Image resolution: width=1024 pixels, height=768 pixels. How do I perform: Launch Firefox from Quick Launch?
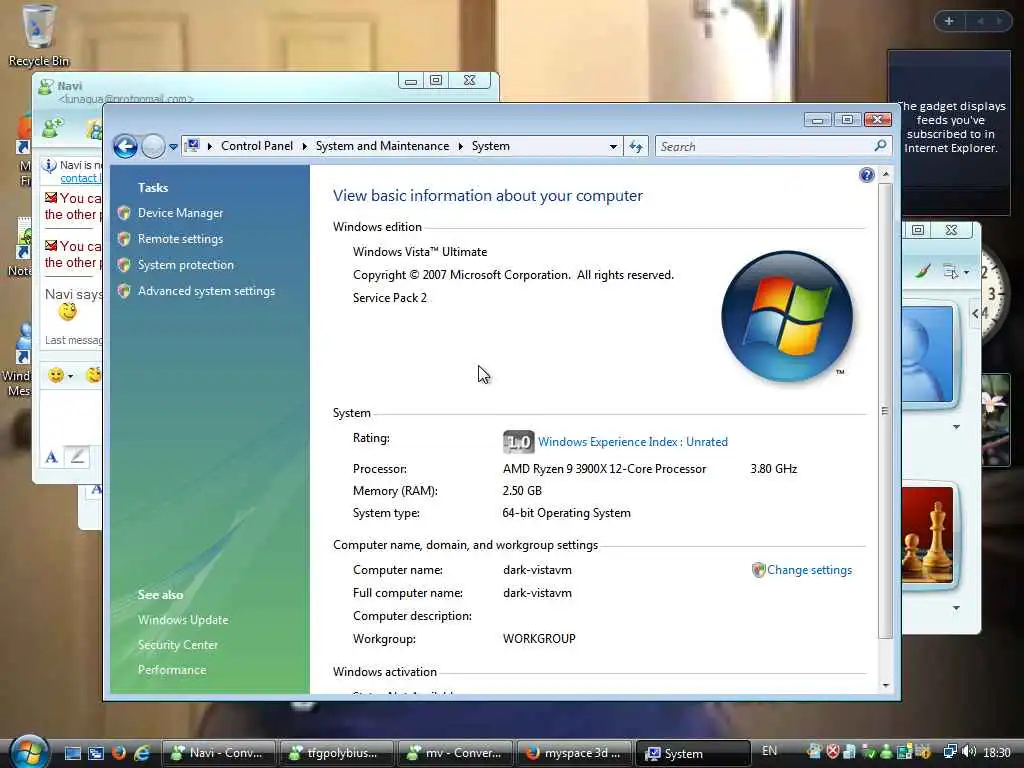pyautogui.click(x=119, y=753)
